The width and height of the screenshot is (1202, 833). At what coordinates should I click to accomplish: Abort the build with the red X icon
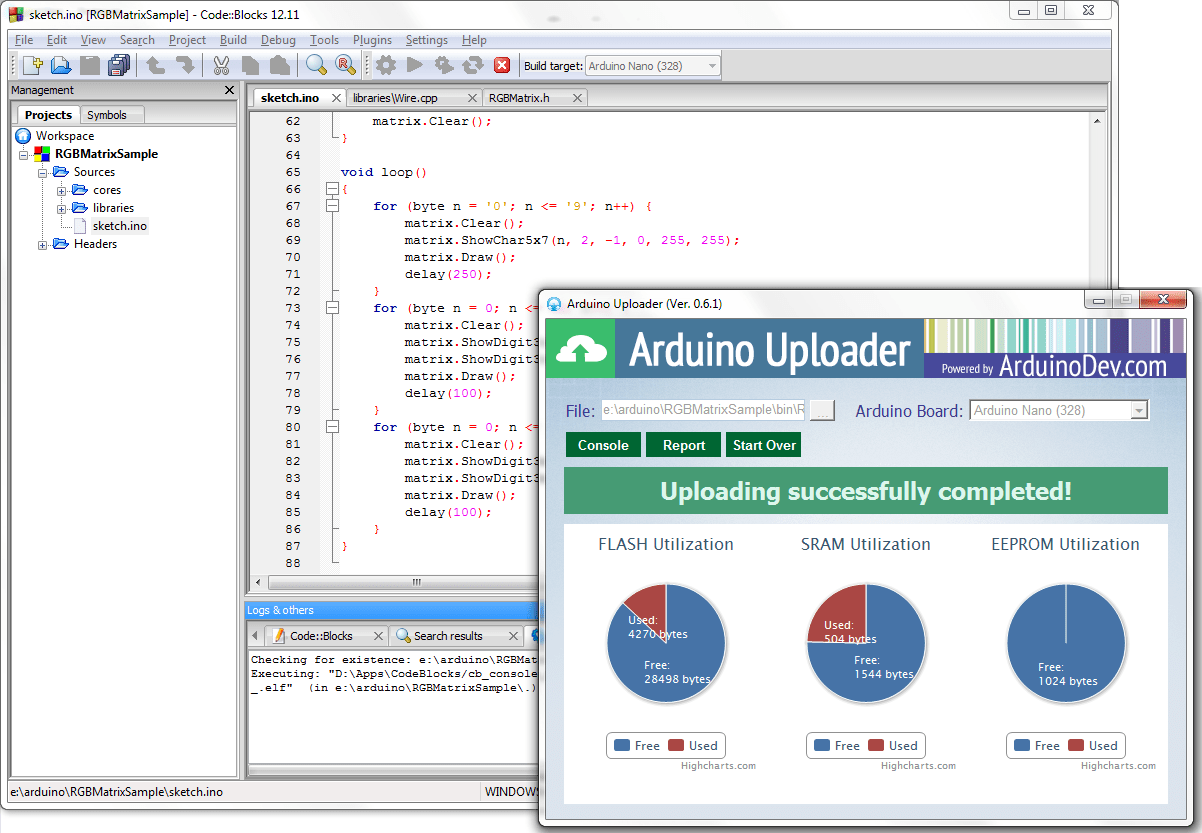[x=500, y=64]
